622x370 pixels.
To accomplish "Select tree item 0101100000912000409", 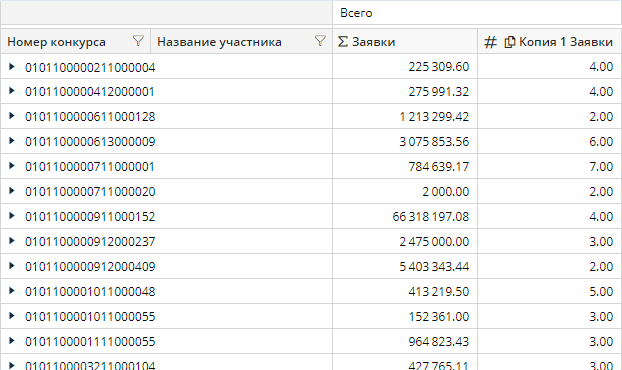I will point(90,266).
